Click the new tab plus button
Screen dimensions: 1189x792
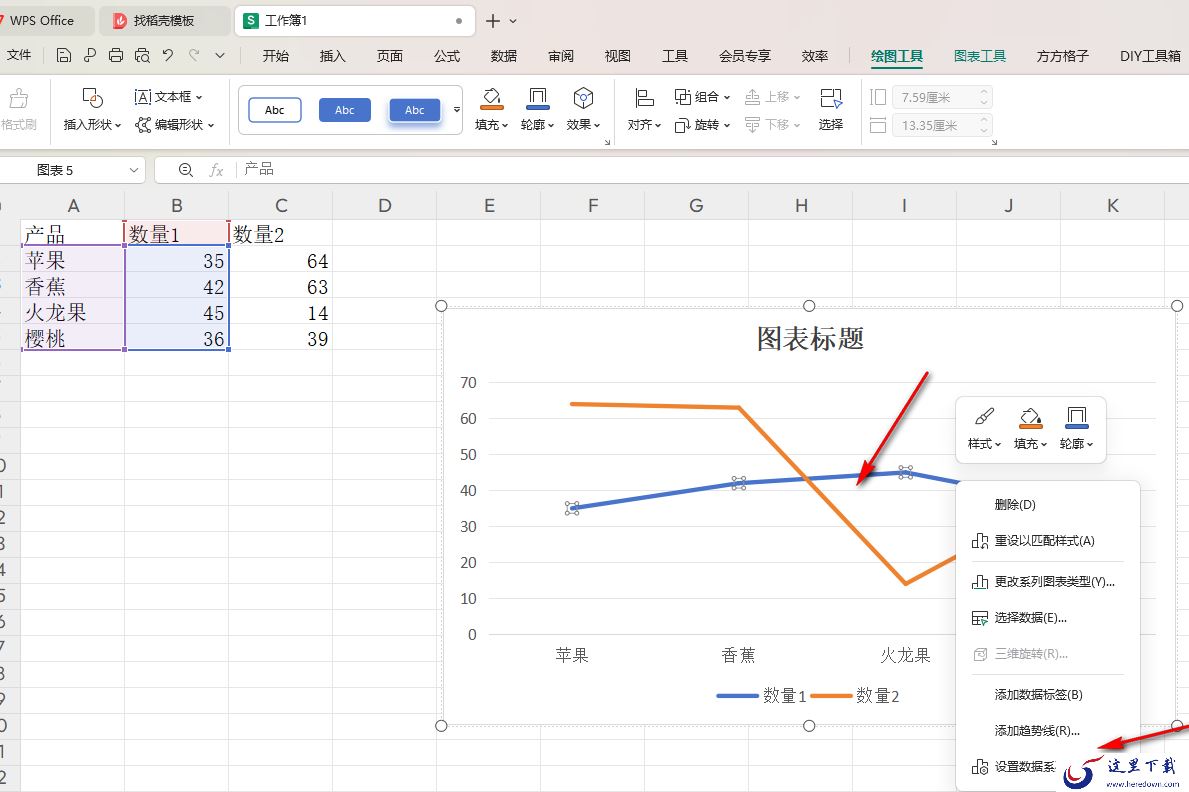(x=493, y=21)
